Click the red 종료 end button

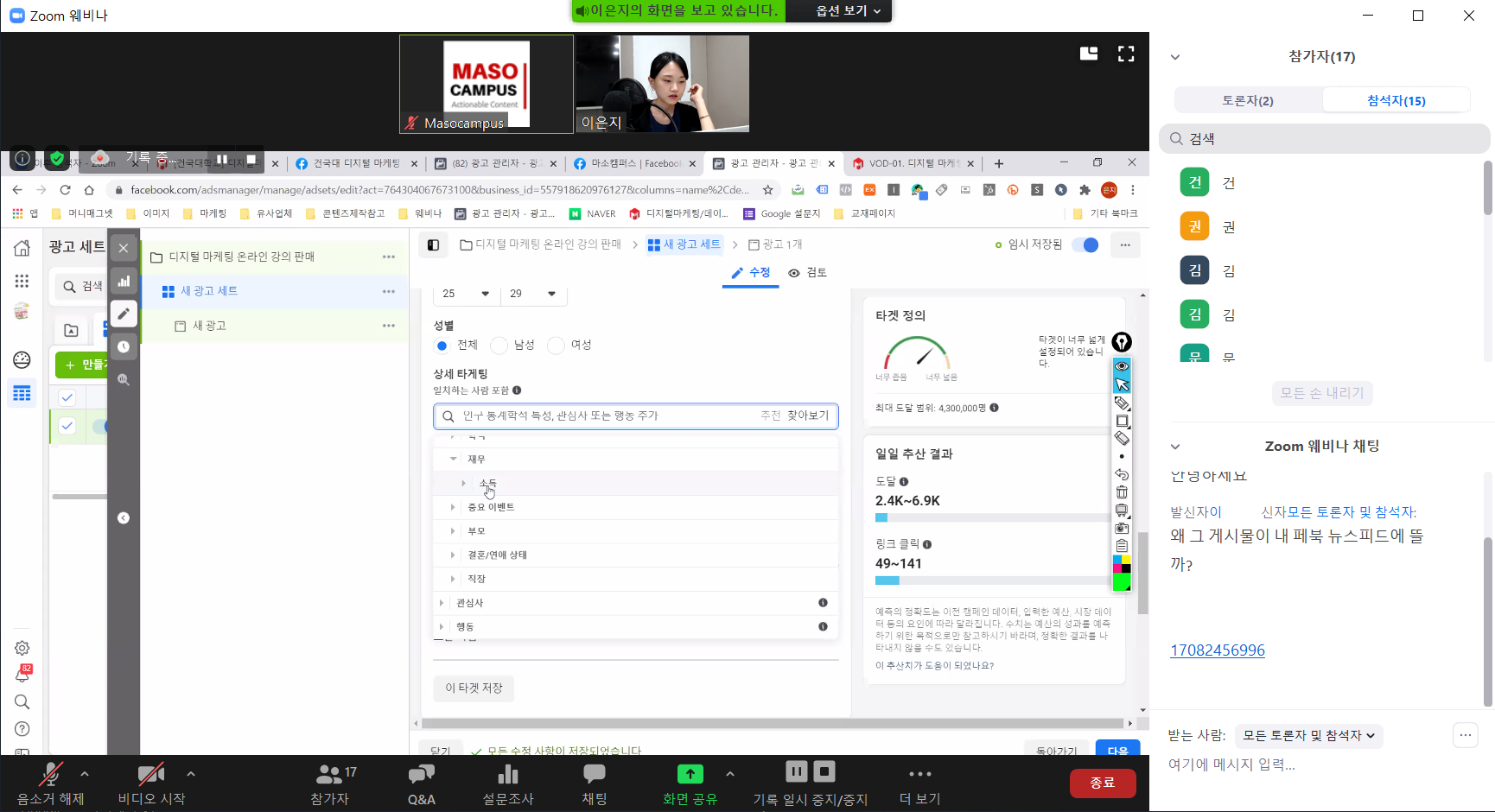click(x=1102, y=783)
